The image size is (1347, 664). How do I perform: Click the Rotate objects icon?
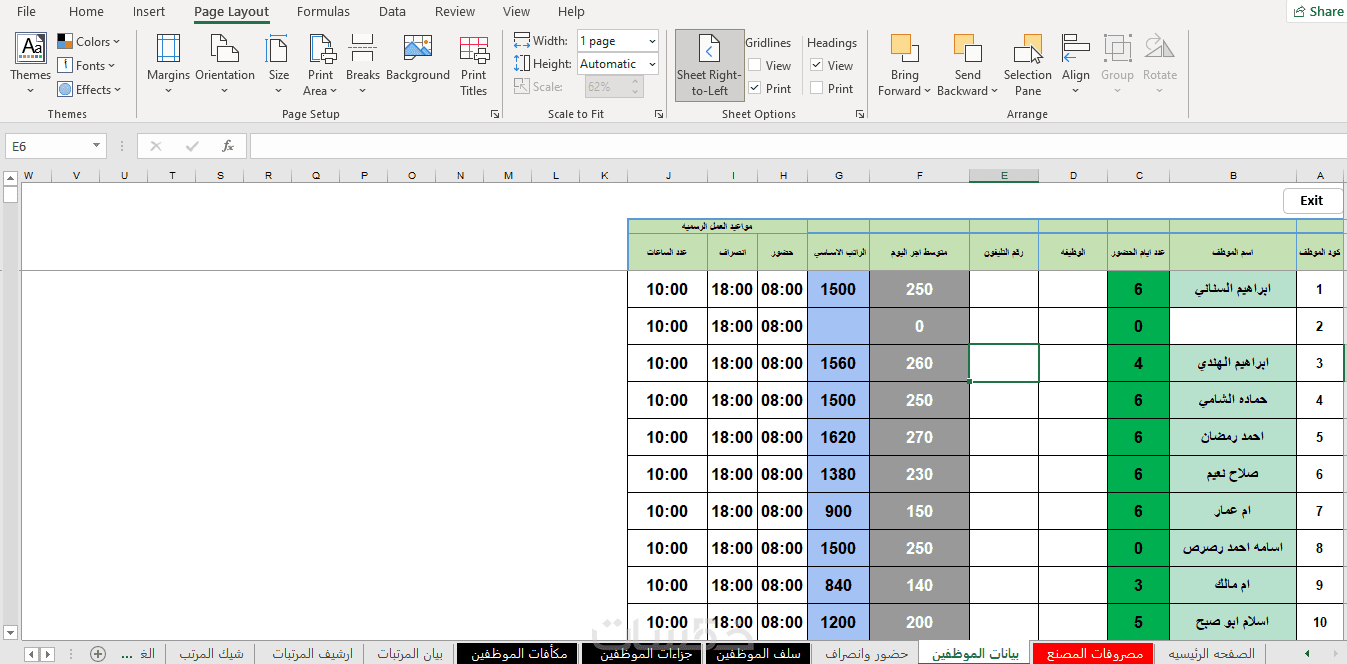(x=1160, y=48)
